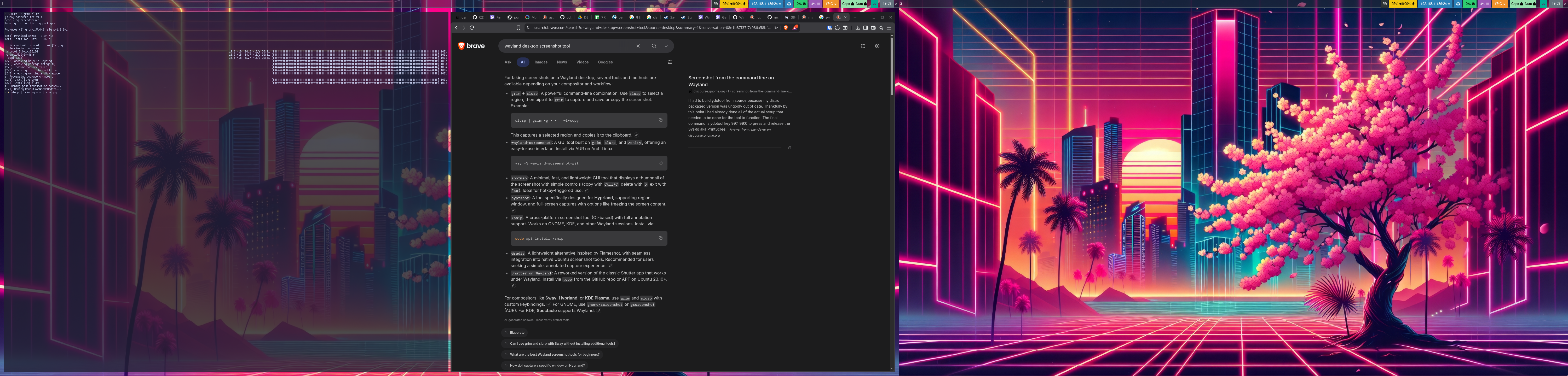The image size is (1568, 376).
Task: Open the browser downloads icon
Action: 858,28
